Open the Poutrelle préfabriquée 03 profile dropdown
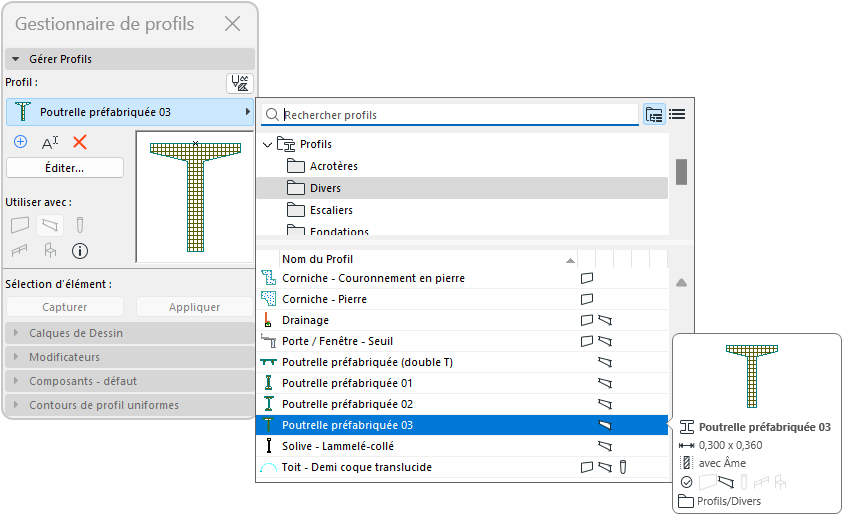Screen dimensions: 843x515 click(x=130, y=112)
